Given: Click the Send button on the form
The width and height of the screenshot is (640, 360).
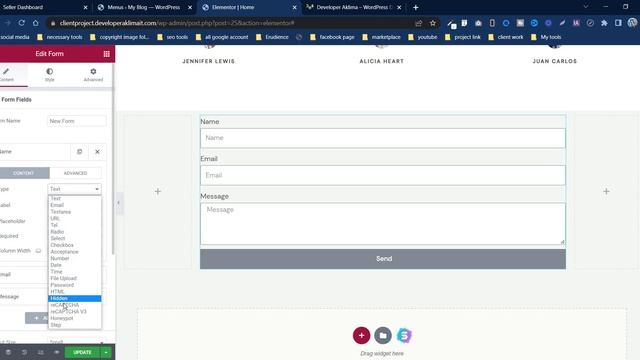Looking at the screenshot, I should pos(383,259).
